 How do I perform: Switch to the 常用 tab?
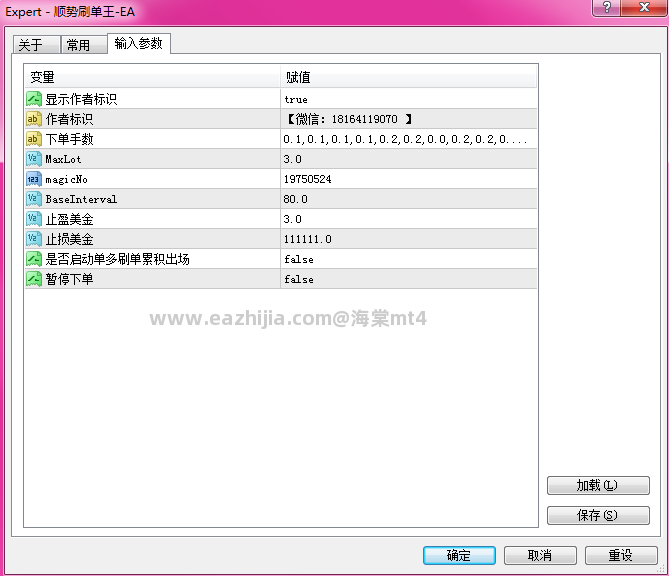point(84,45)
